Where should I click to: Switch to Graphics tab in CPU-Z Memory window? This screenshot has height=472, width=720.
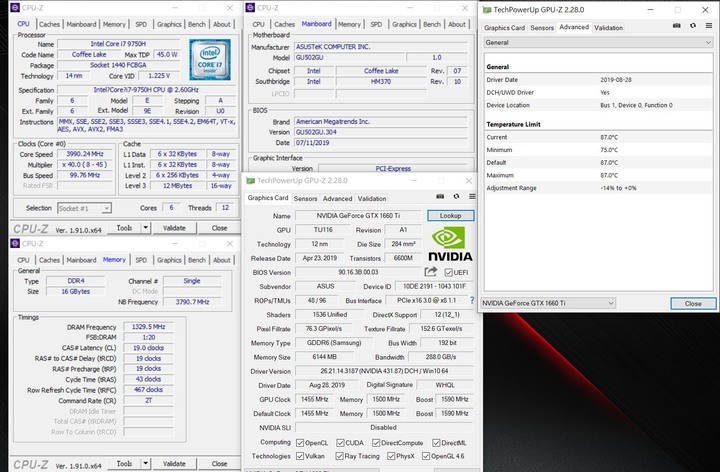169,260
